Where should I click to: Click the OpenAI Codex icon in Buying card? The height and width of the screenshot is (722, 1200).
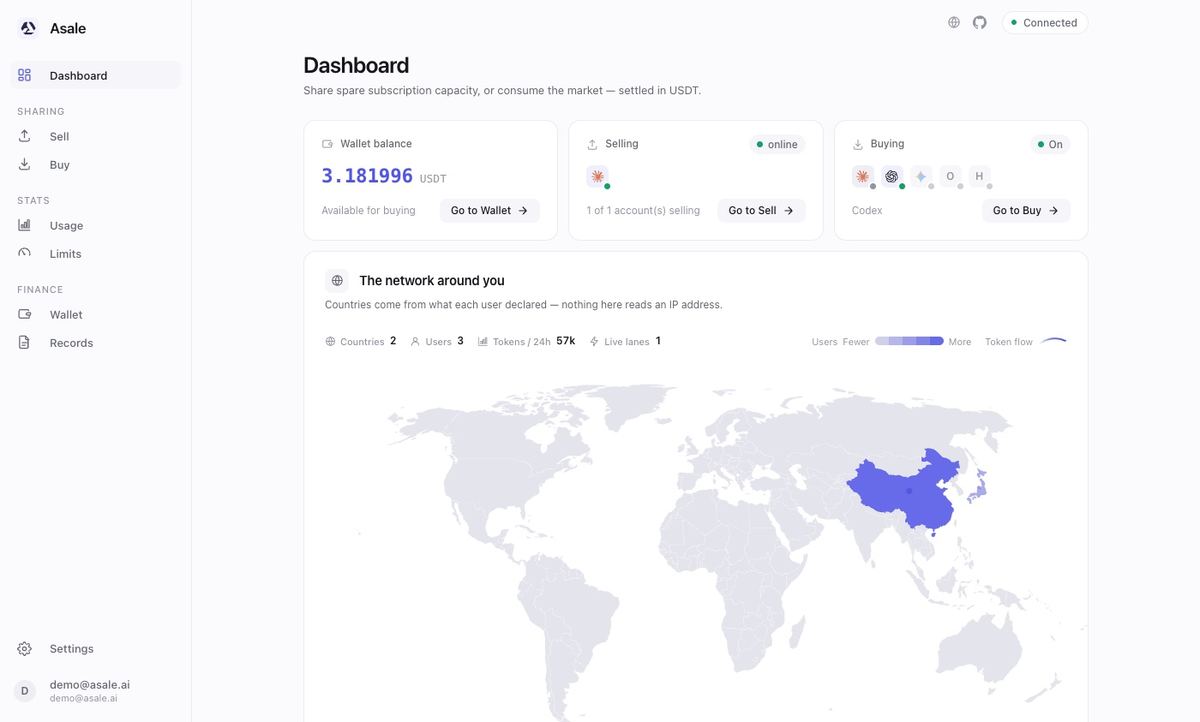tap(892, 176)
